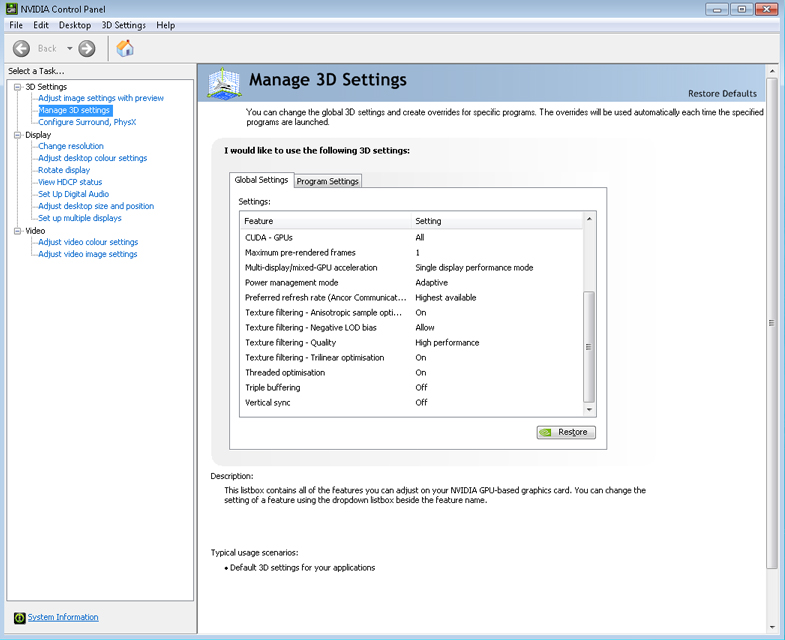
Task: Open the Help menu
Action: (166, 25)
